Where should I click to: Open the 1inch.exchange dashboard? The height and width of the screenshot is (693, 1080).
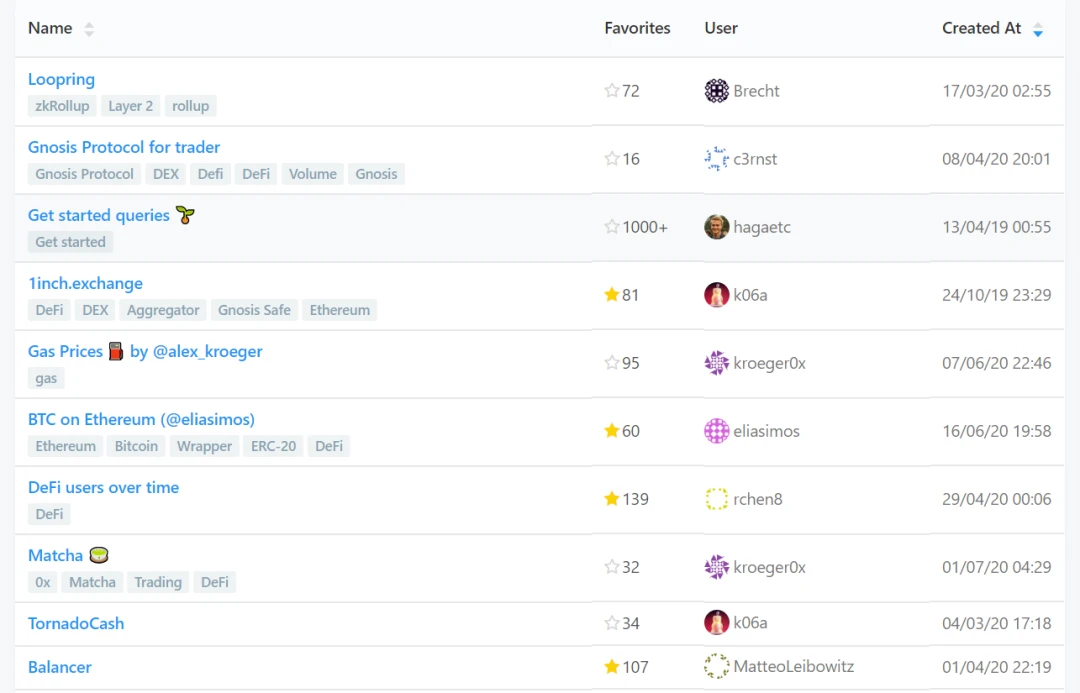(x=85, y=283)
